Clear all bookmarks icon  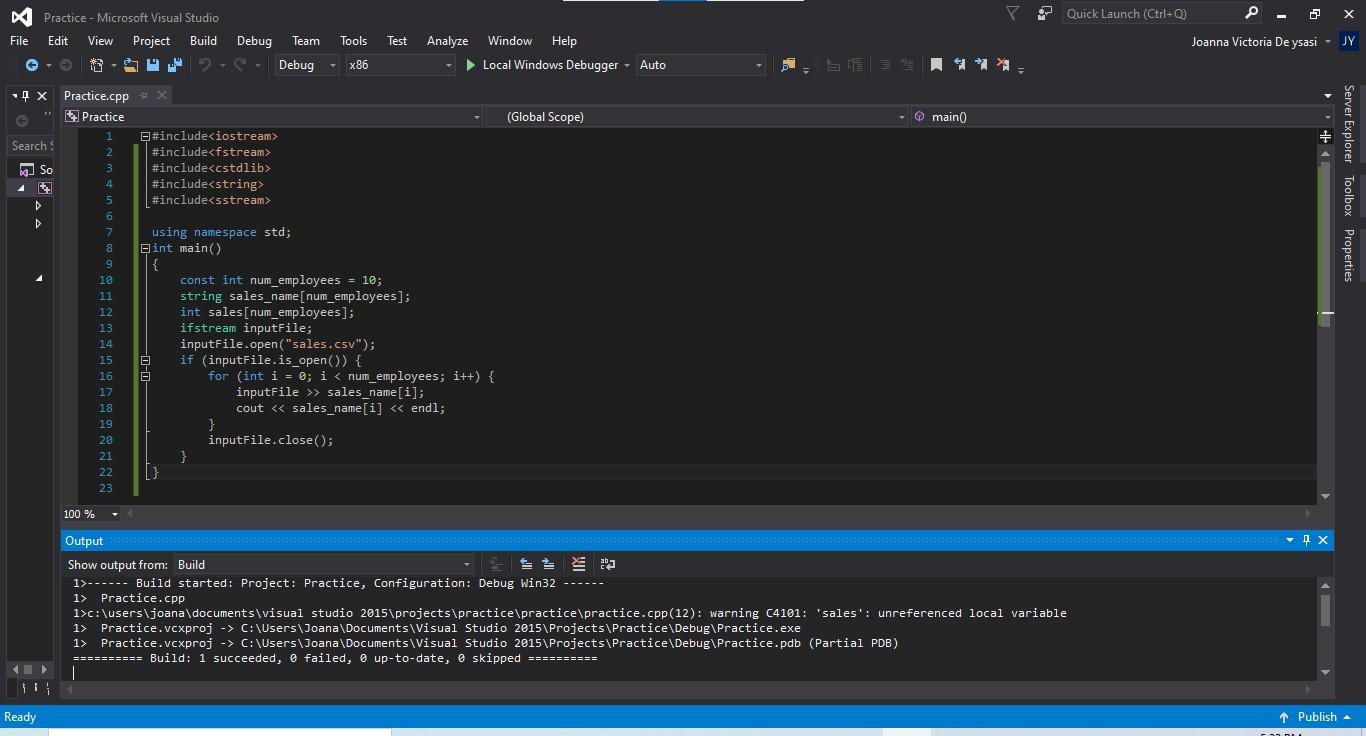point(1003,65)
